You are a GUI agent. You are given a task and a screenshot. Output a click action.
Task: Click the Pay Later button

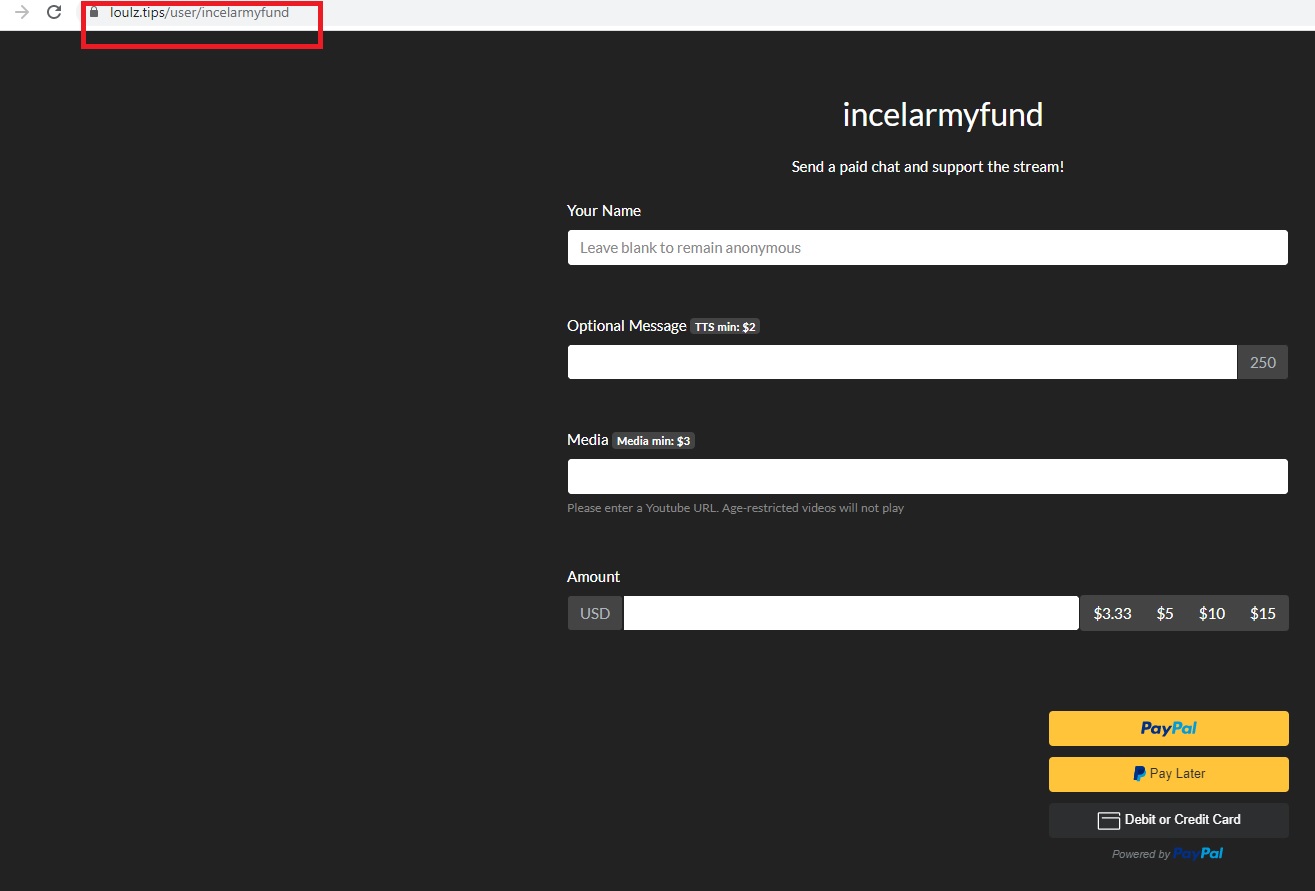[x=1168, y=774]
